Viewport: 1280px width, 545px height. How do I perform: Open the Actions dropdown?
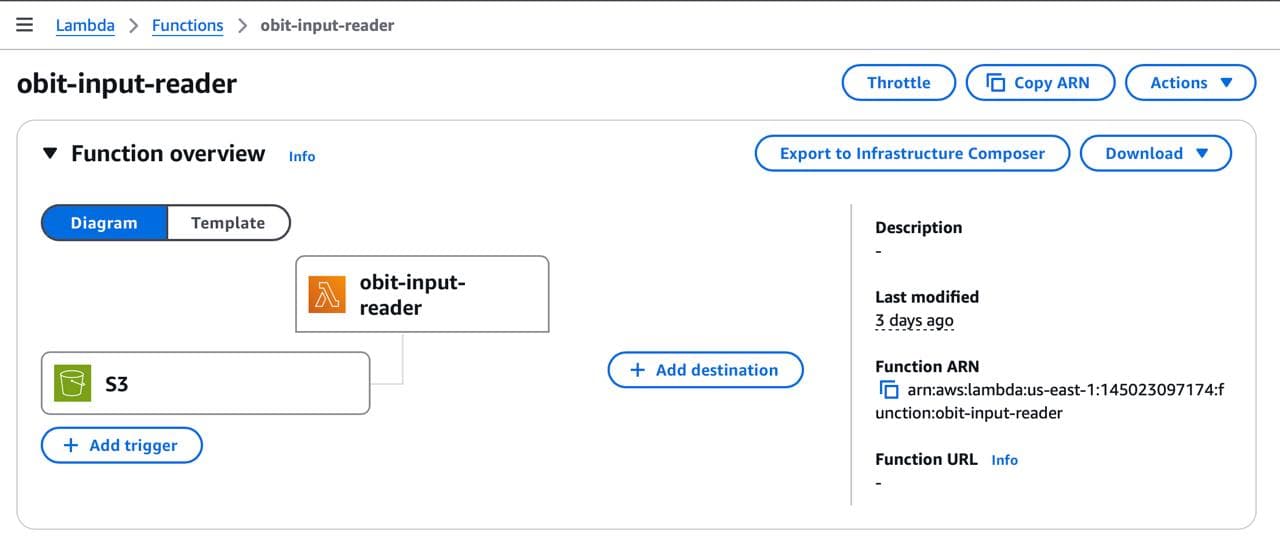[1190, 83]
